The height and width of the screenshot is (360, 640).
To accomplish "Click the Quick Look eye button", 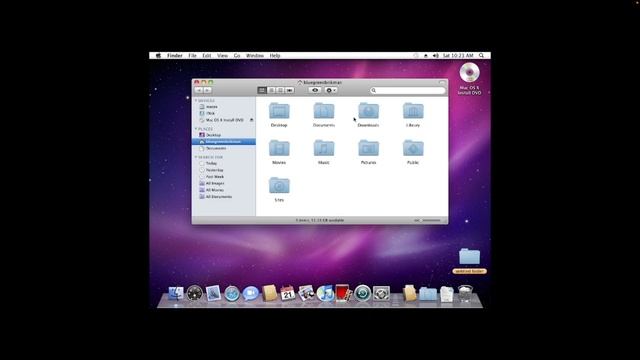I will coord(315,90).
